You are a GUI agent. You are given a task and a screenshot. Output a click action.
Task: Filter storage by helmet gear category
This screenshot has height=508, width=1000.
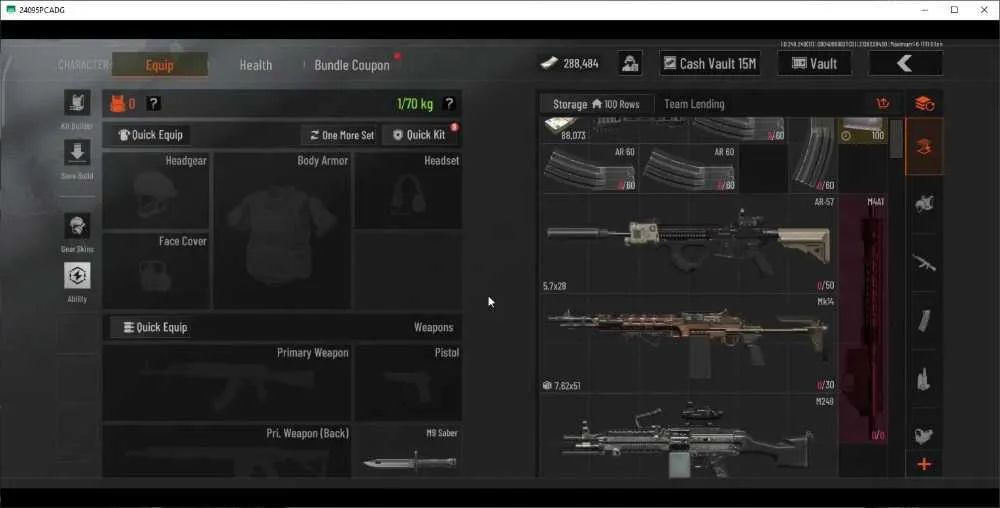[x=924, y=204]
